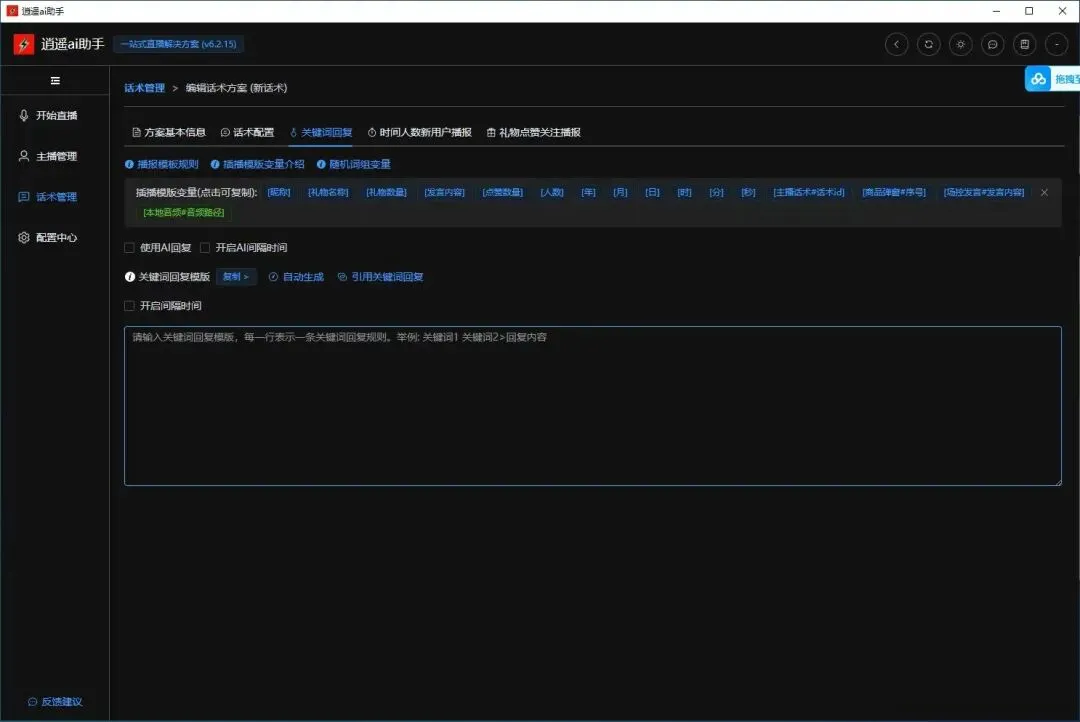This screenshot has height=722, width=1080.
Task: Copy the green [本地音频#音频路径] tag
Action: (184, 212)
